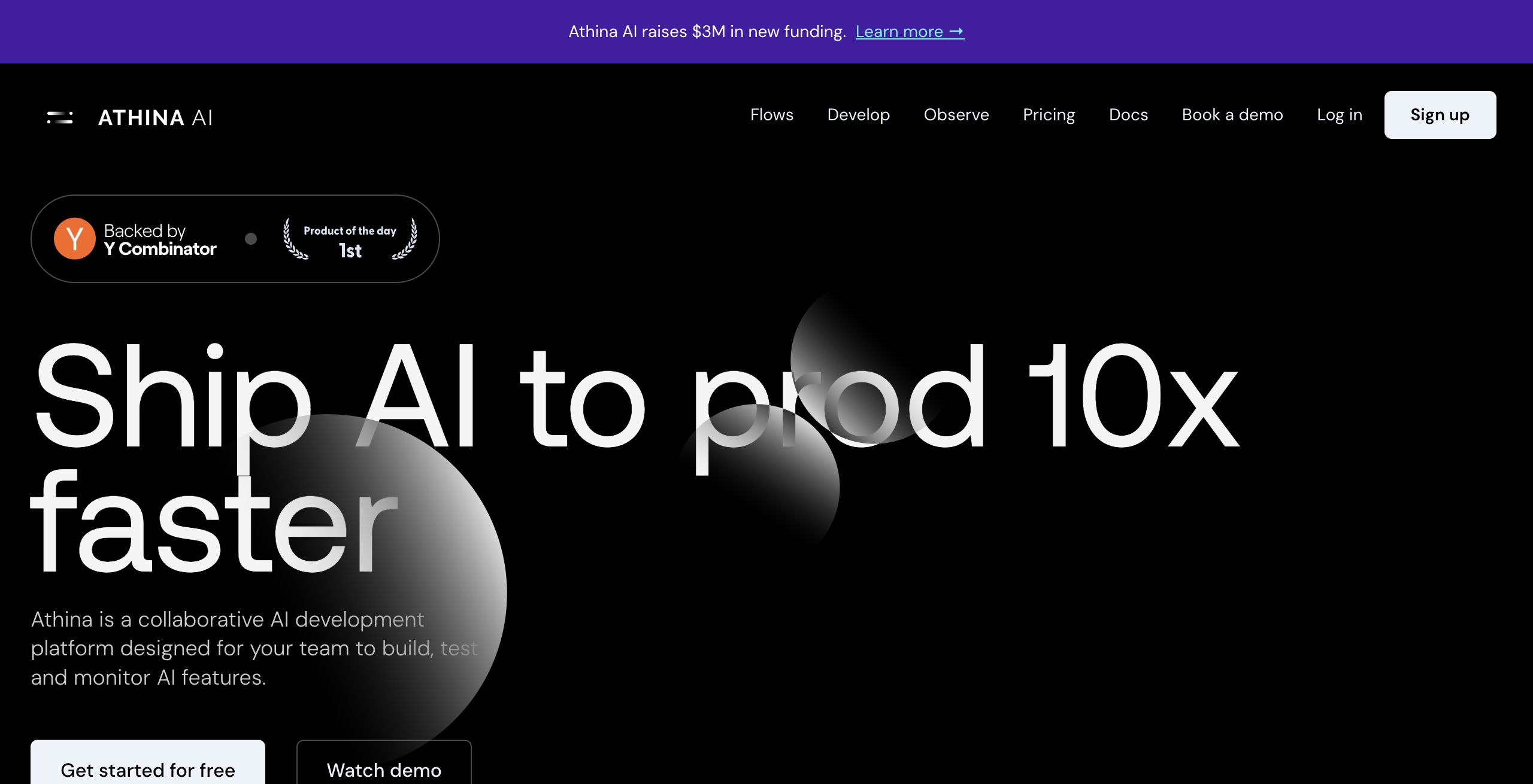The height and width of the screenshot is (784, 1533).
Task: Click 'Backed by Y Combinator' text
Action: point(160,239)
